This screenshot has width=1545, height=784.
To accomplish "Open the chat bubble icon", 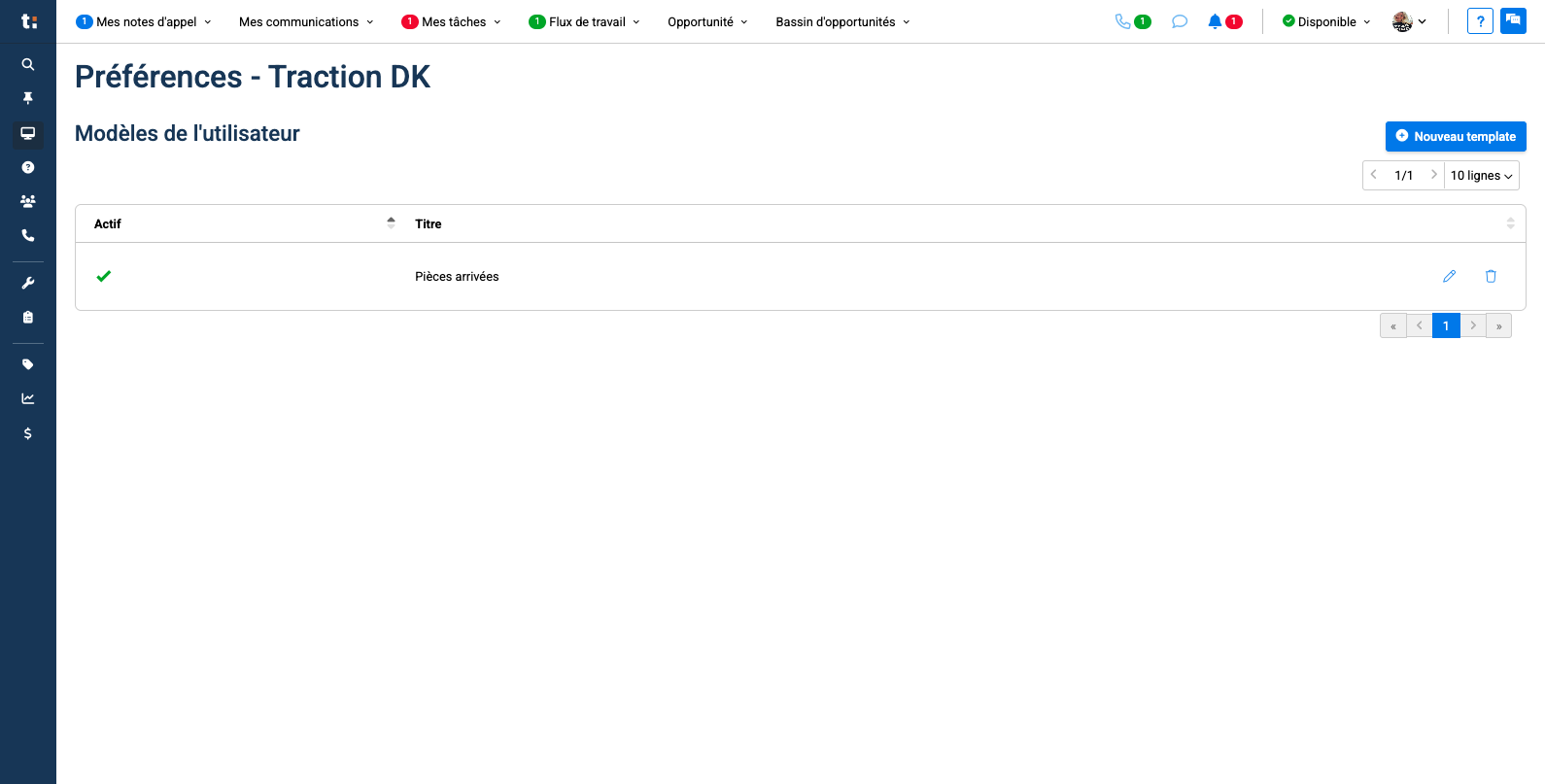I will pyautogui.click(x=1180, y=21).
